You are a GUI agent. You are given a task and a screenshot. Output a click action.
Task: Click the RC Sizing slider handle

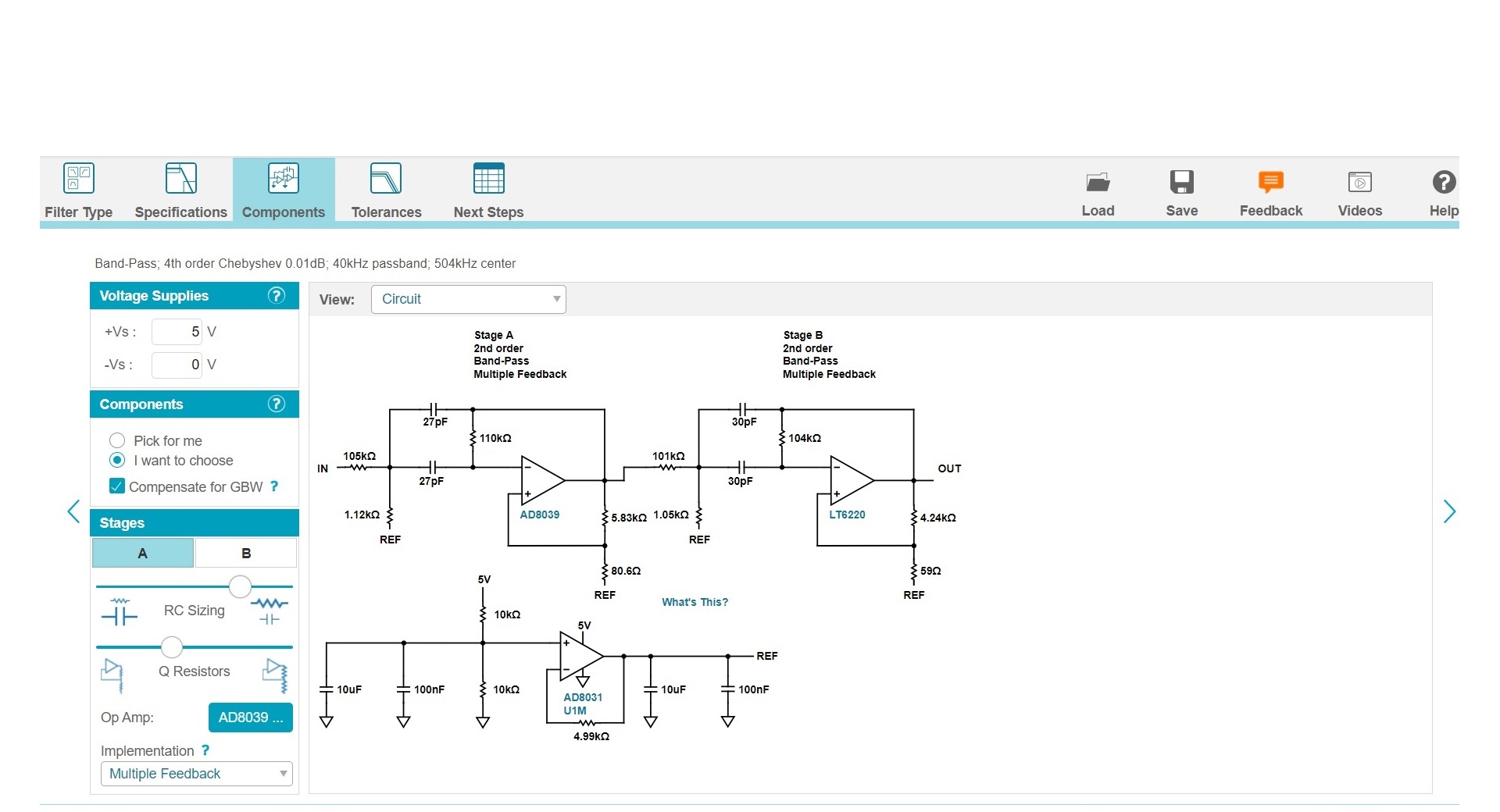coord(240,586)
